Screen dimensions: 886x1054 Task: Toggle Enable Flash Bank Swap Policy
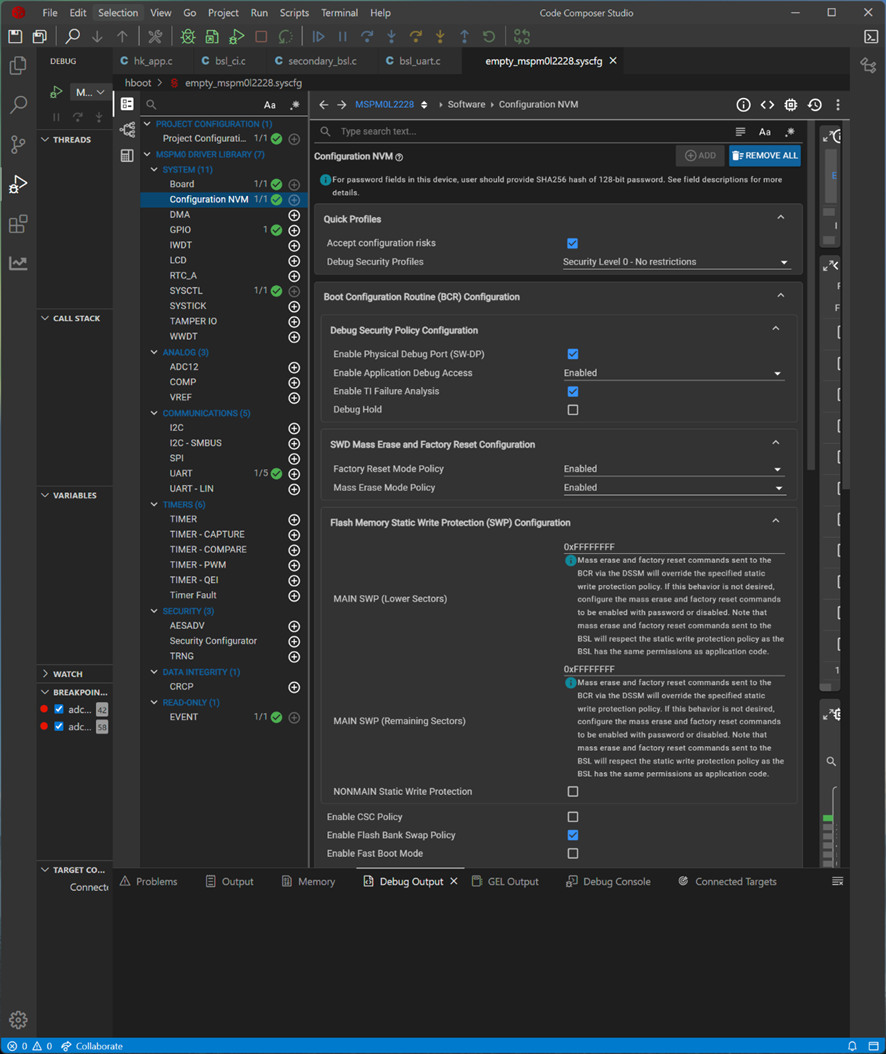(573, 835)
